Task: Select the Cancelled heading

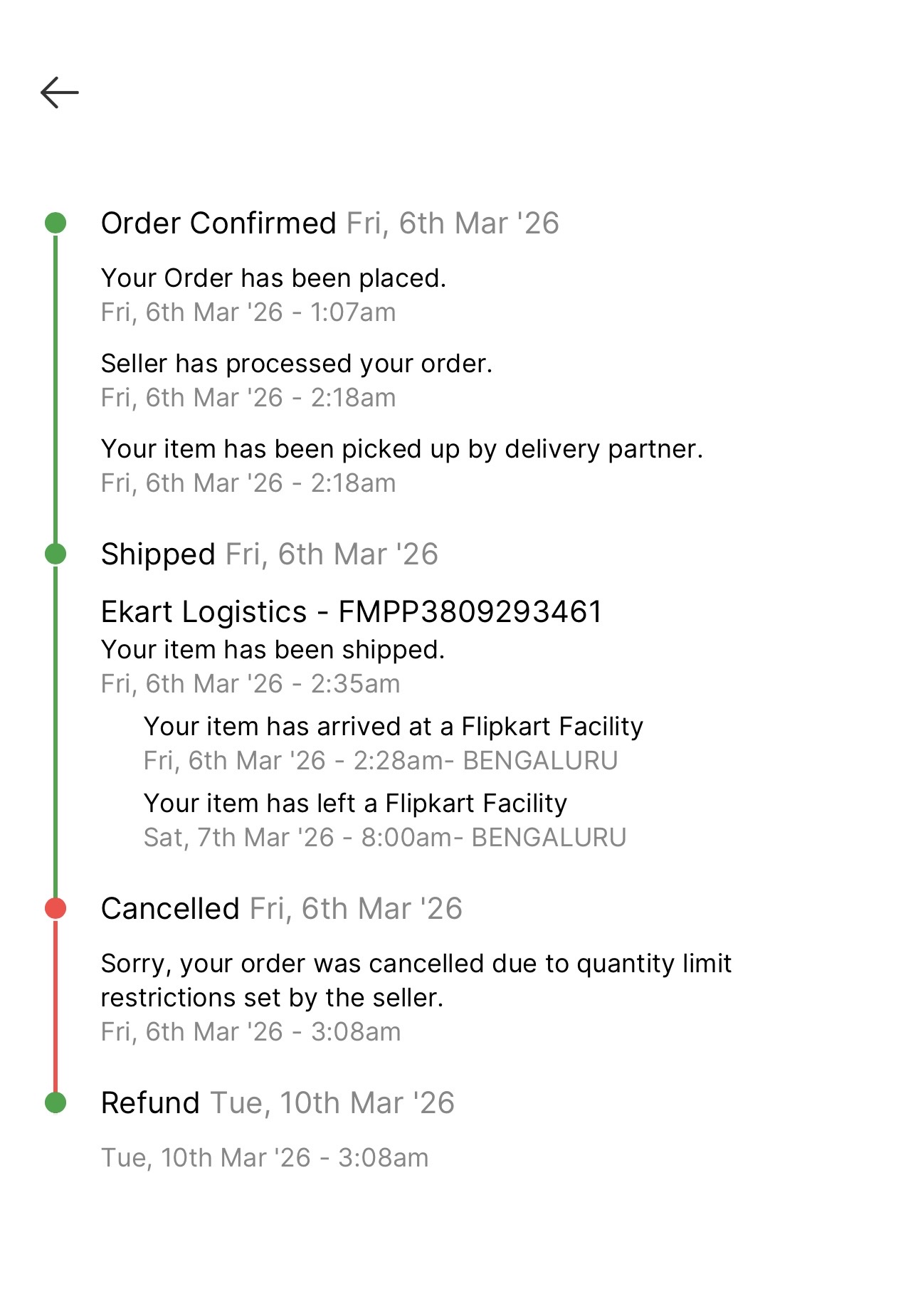Action: click(x=170, y=909)
